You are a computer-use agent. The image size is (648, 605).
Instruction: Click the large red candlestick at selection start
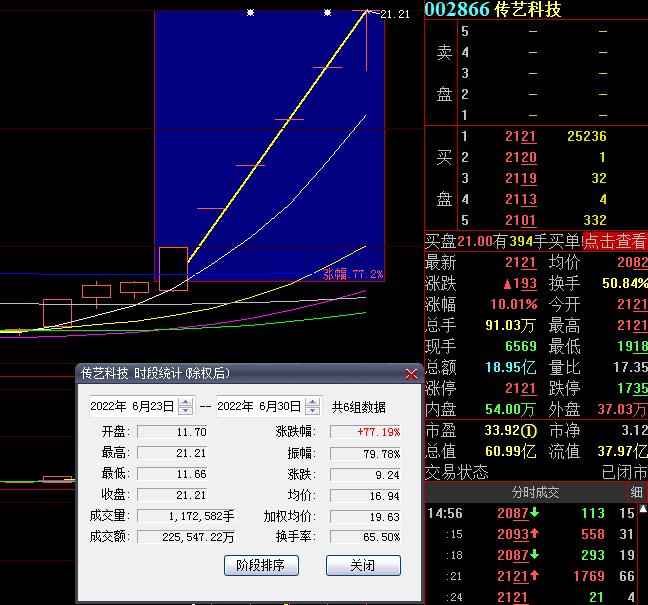173,268
